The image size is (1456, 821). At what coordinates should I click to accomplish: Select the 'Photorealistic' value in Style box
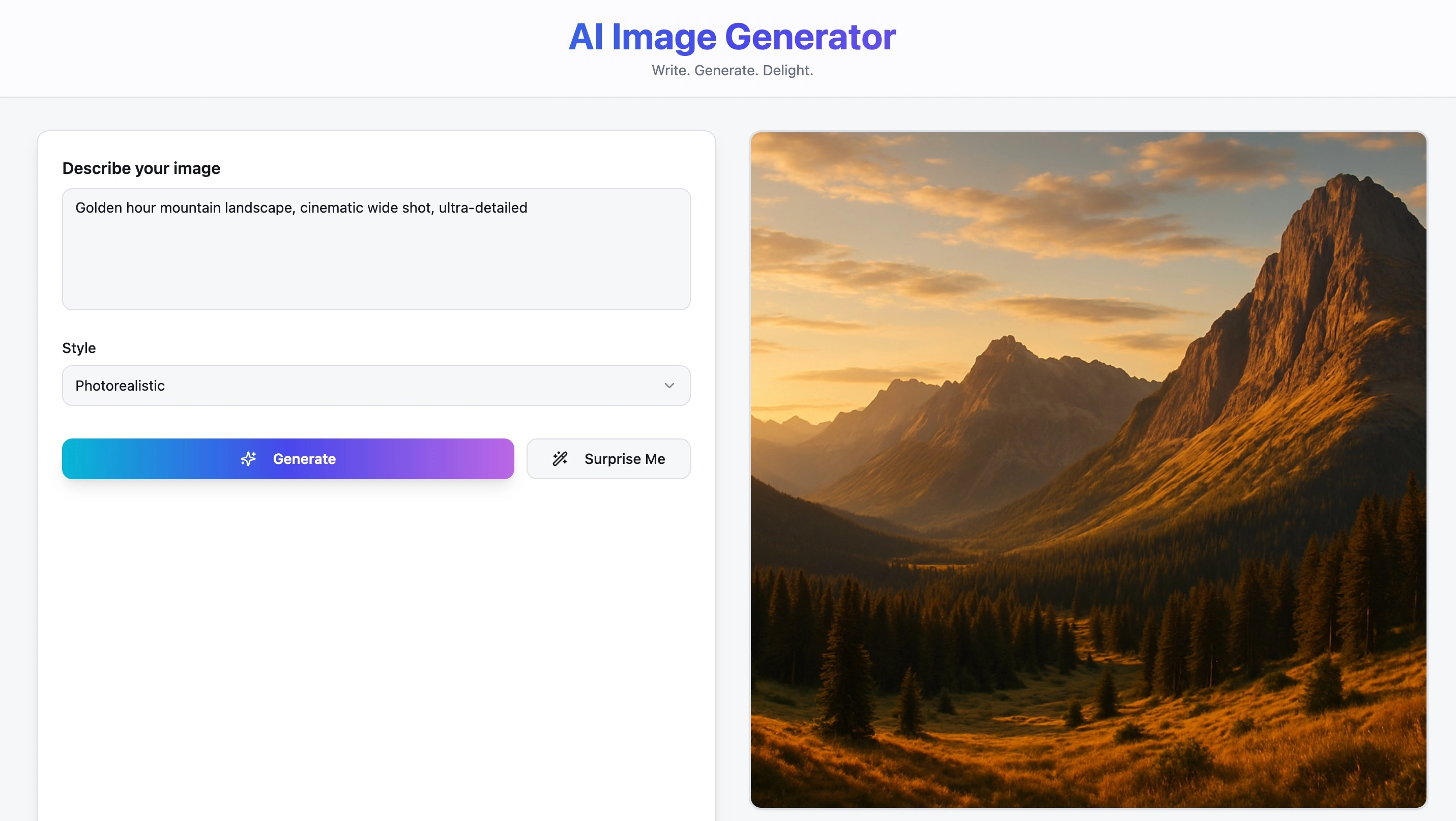pyautogui.click(x=120, y=386)
